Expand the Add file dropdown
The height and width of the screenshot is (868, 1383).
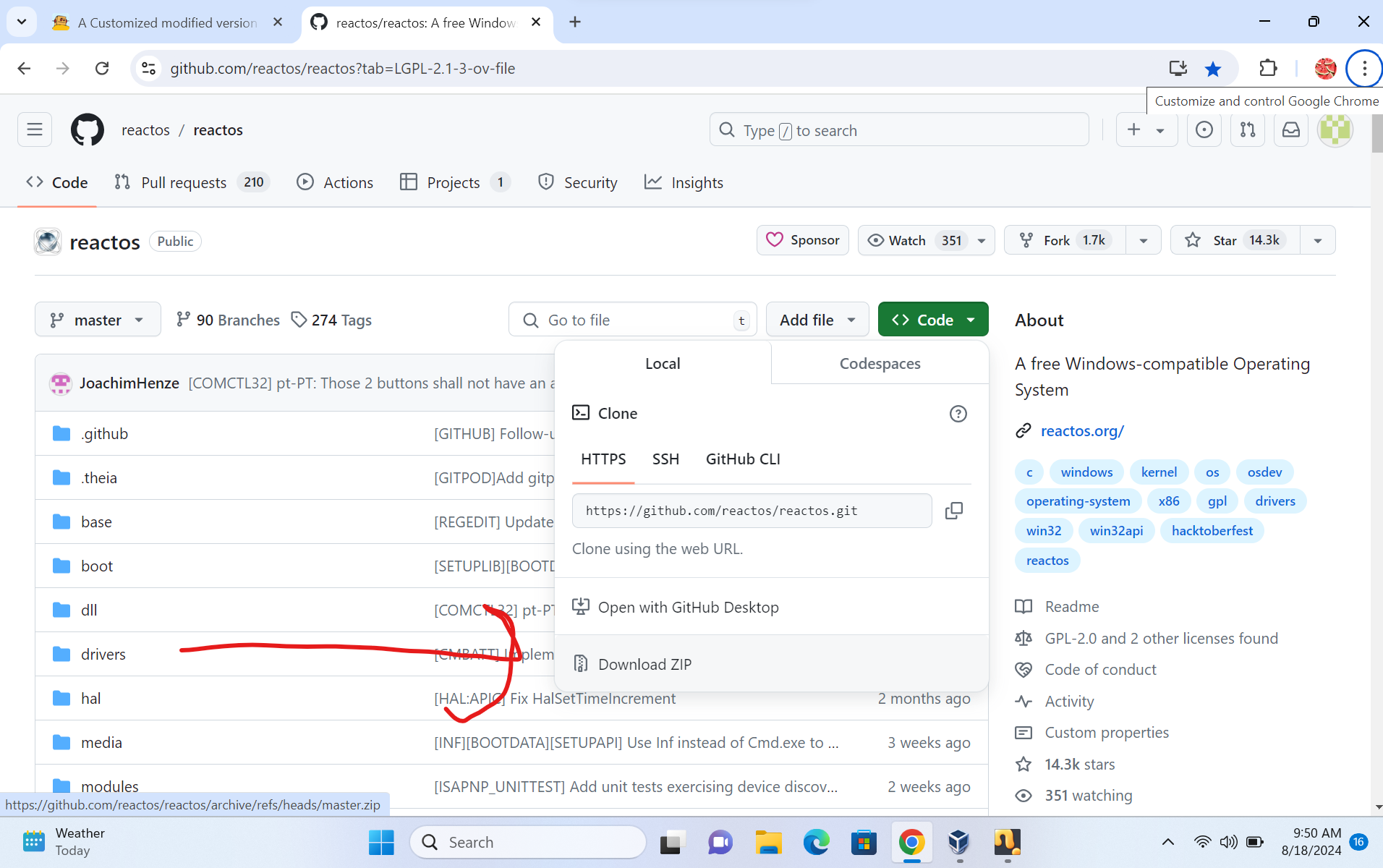click(x=817, y=320)
